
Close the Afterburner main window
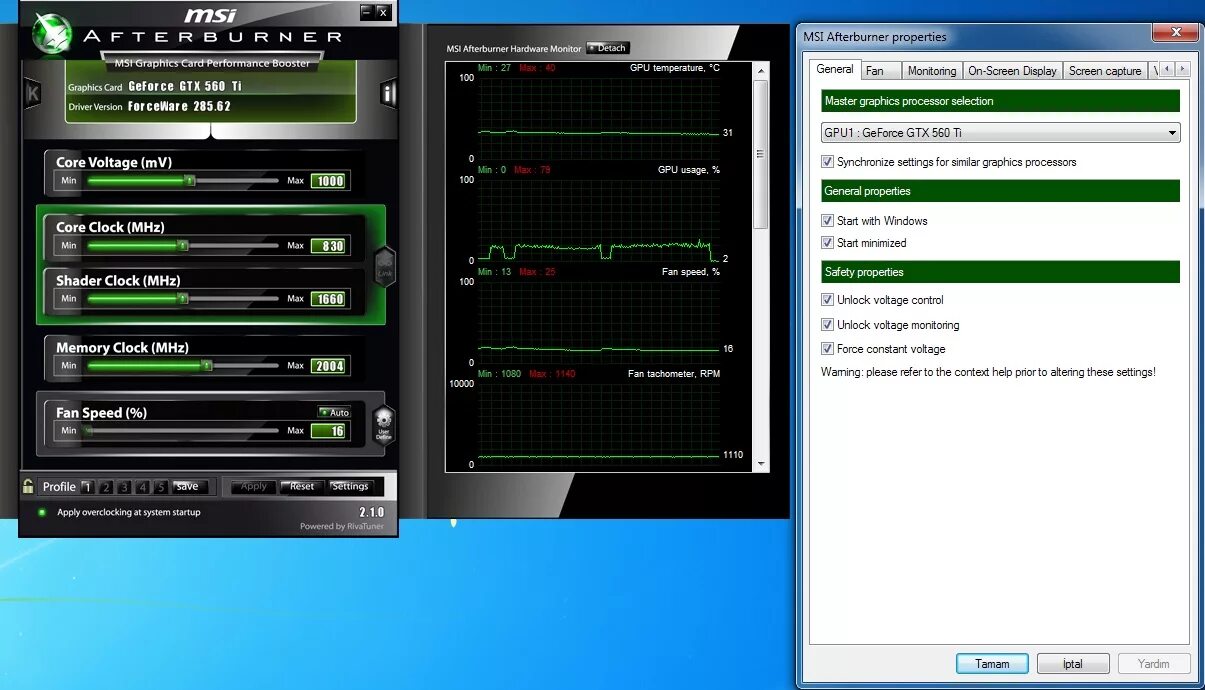(383, 12)
